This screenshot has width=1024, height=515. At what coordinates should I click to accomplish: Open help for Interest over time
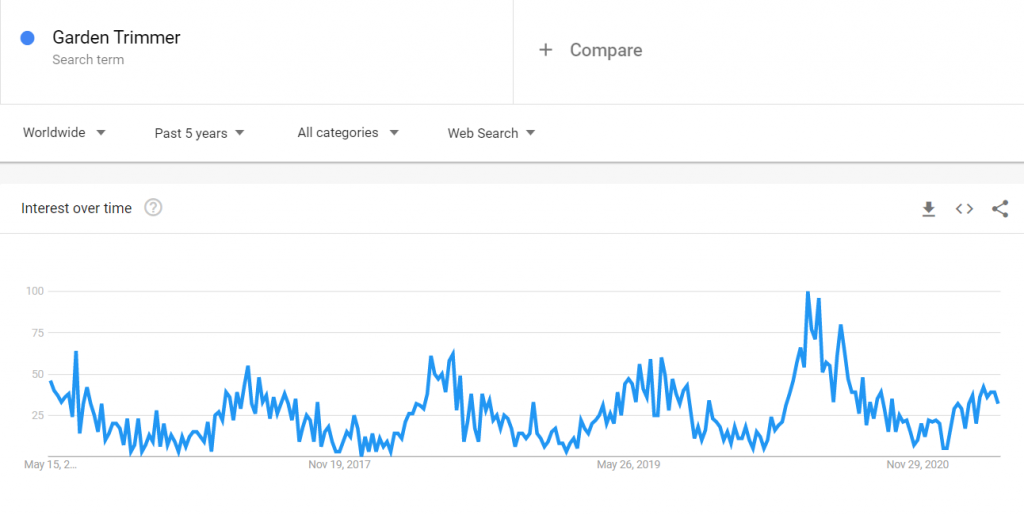tap(153, 208)
